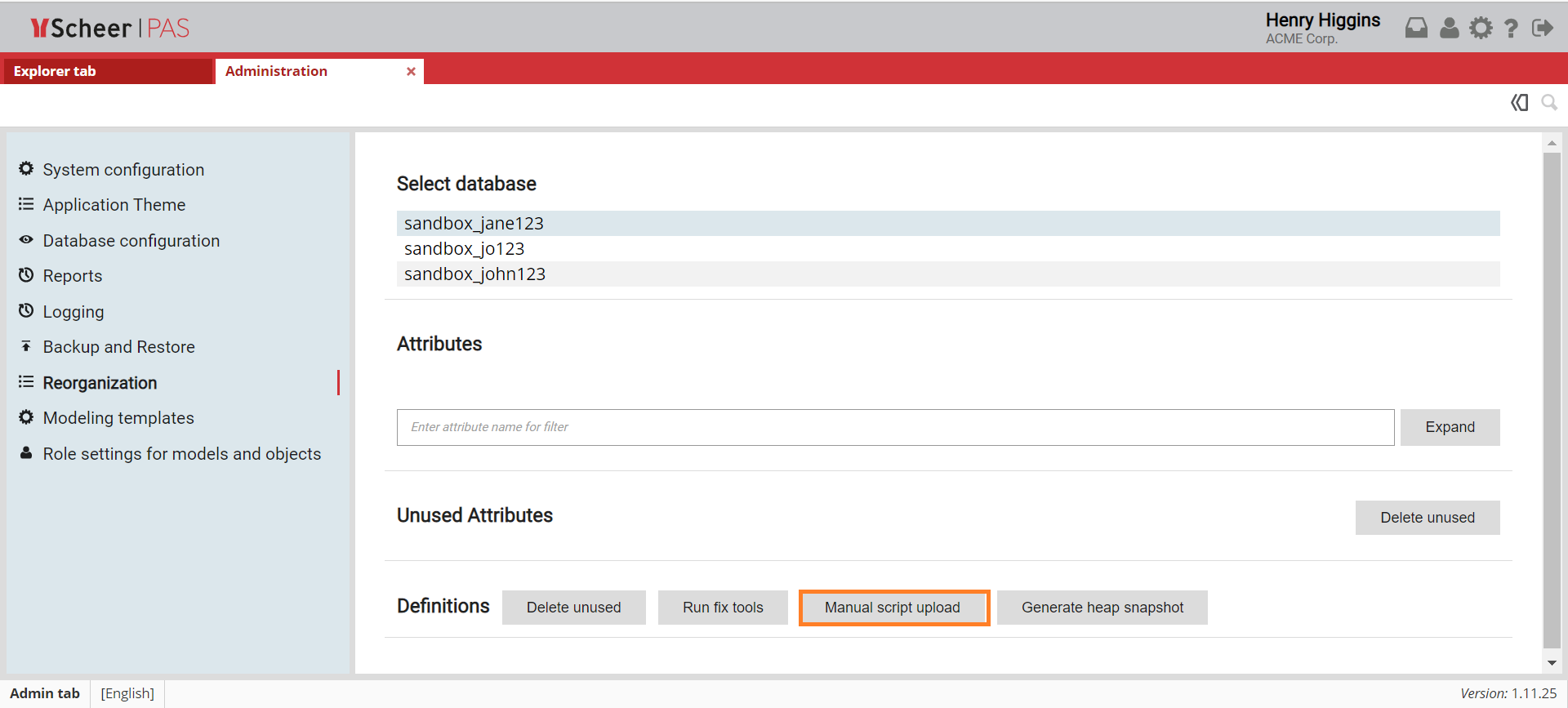
Task: Select the sandbox_jo123 database
Action: pyautogui.click(x=464, y=249)
